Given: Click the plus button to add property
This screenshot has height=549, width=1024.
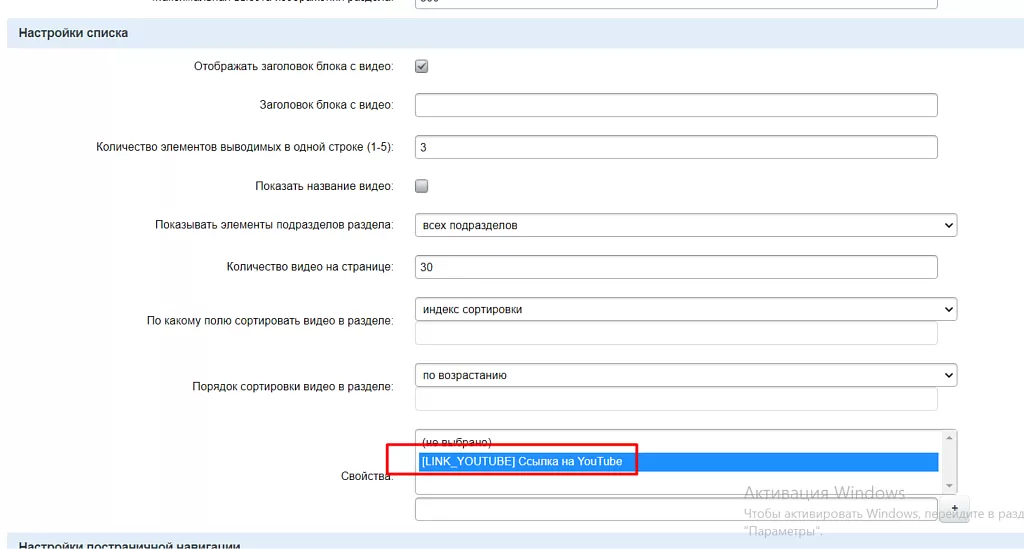Looking at the screenshot, I should (954, 509).
